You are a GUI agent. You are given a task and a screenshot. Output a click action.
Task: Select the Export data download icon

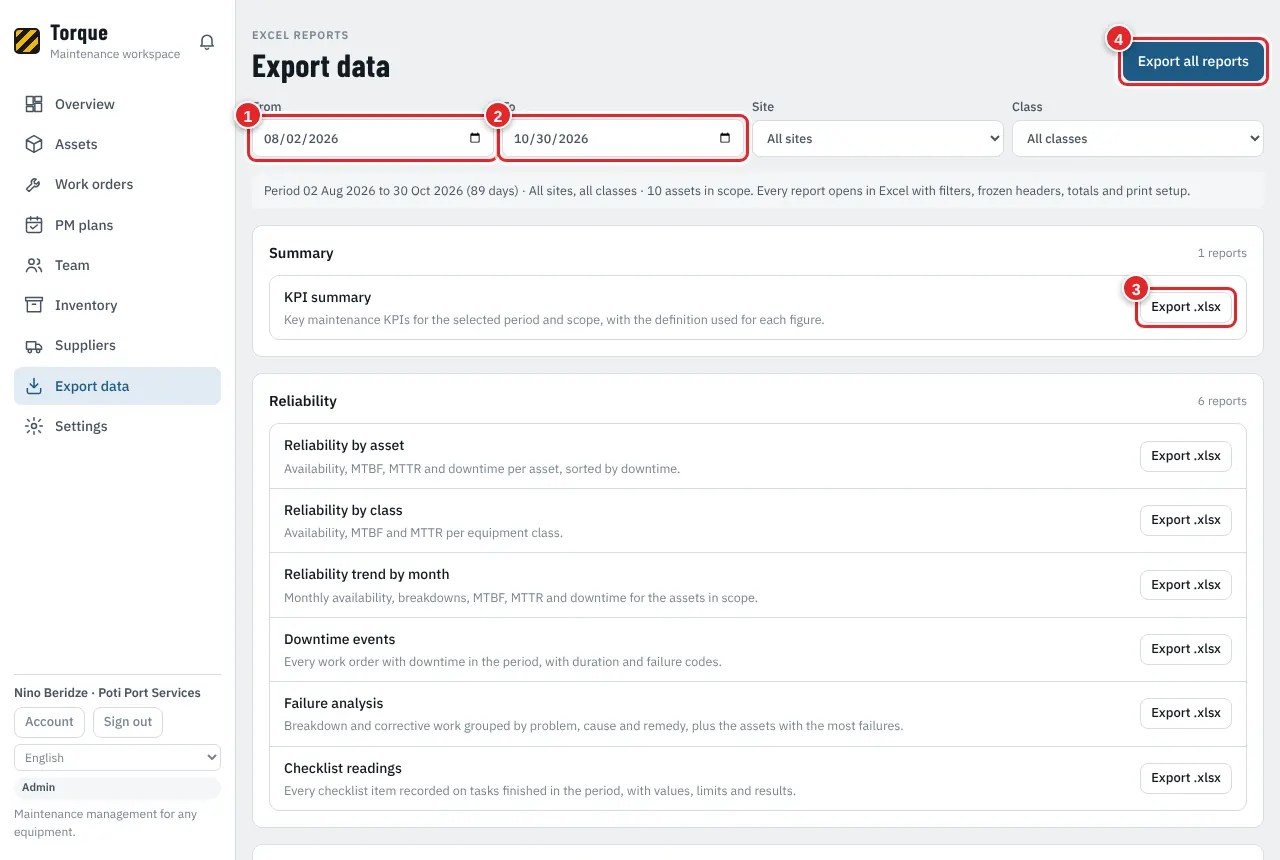tap(34, 386)
